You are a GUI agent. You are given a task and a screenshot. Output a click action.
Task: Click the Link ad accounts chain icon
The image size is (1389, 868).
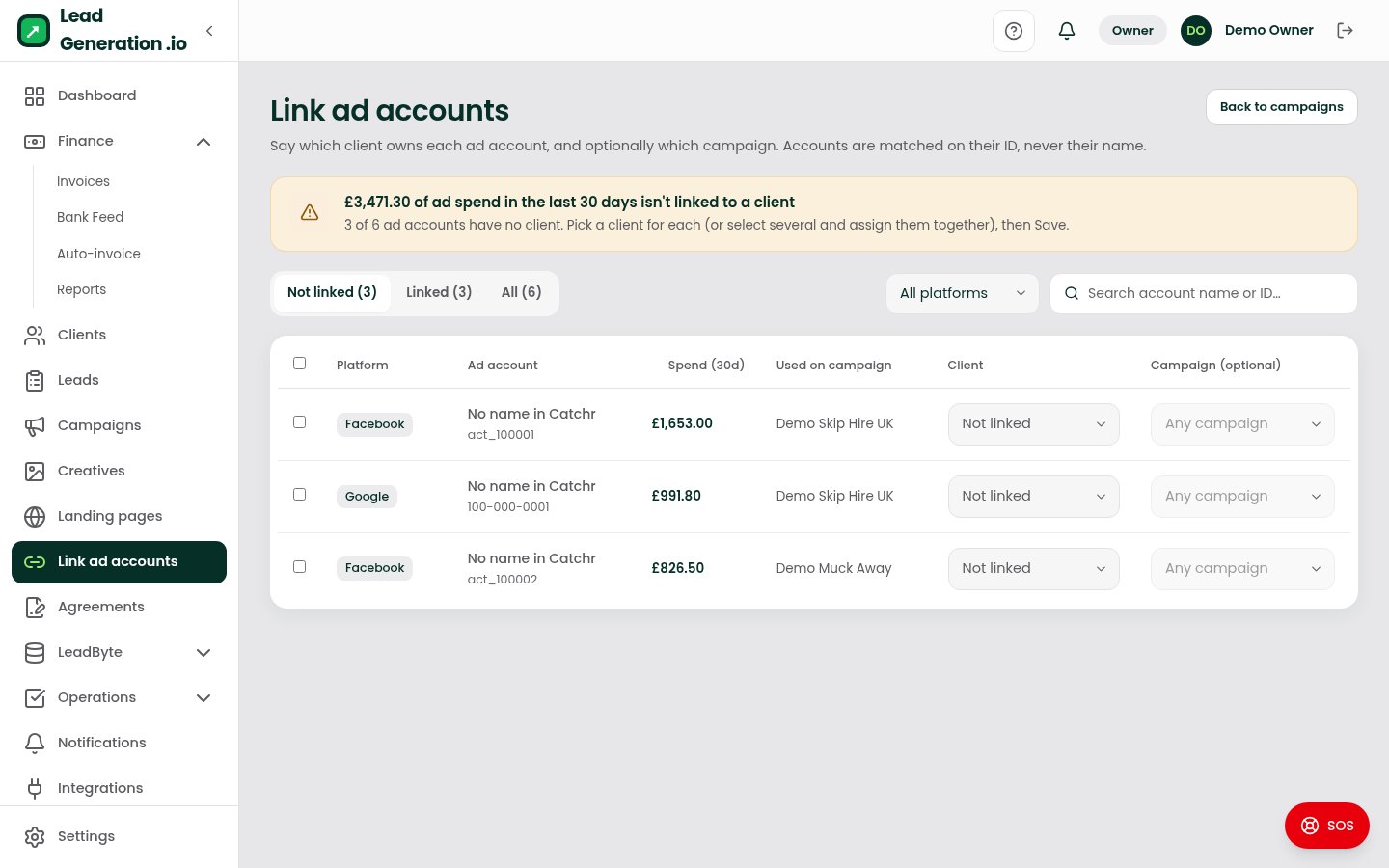[x=35, y=561]
